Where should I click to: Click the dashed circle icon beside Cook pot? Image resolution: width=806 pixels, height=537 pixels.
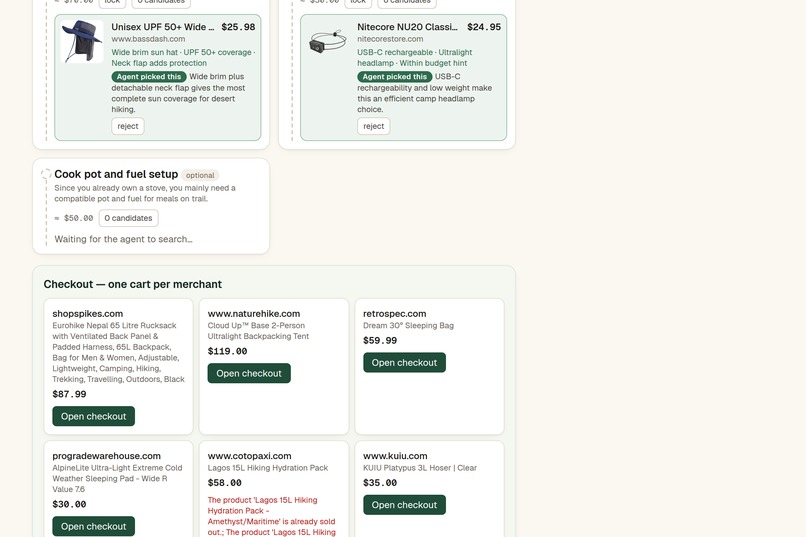tap(46, 174)
